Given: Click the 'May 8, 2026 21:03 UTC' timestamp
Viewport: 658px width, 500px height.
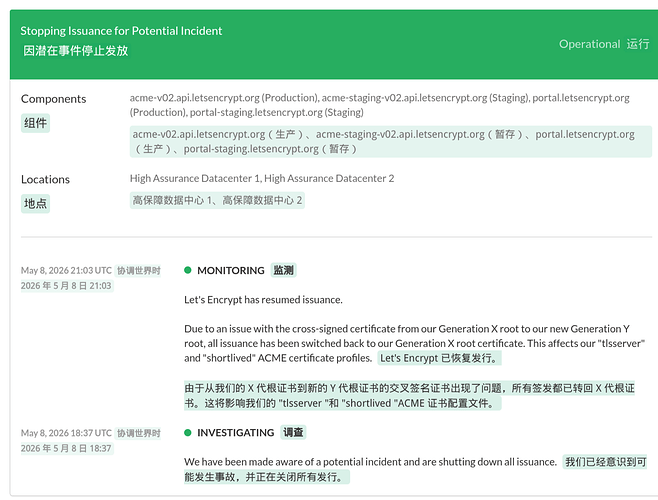Looking at the screenshot, I should [x=66, y=270].
